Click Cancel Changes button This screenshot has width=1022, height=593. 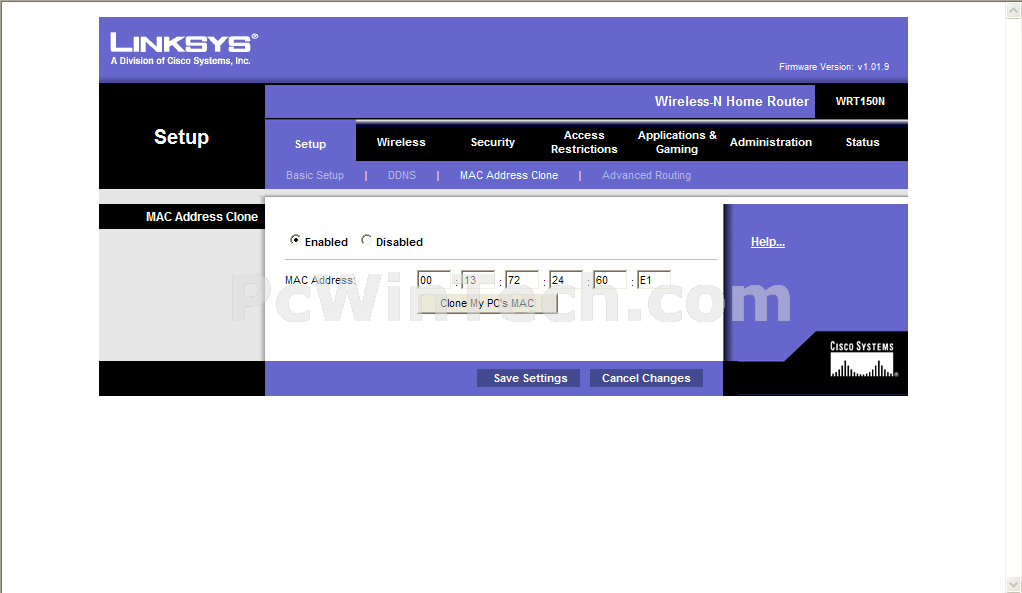pos(646,378)
